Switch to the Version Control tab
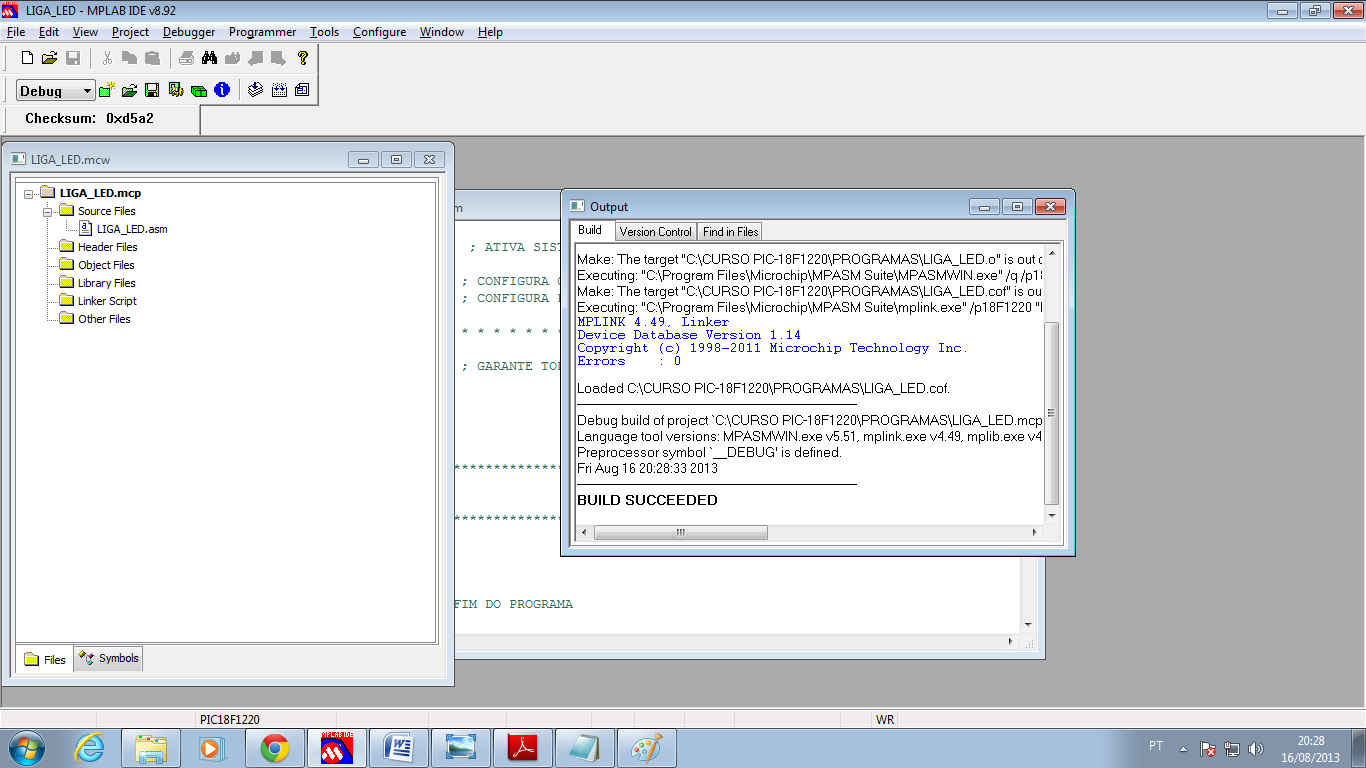 (655, 231)
